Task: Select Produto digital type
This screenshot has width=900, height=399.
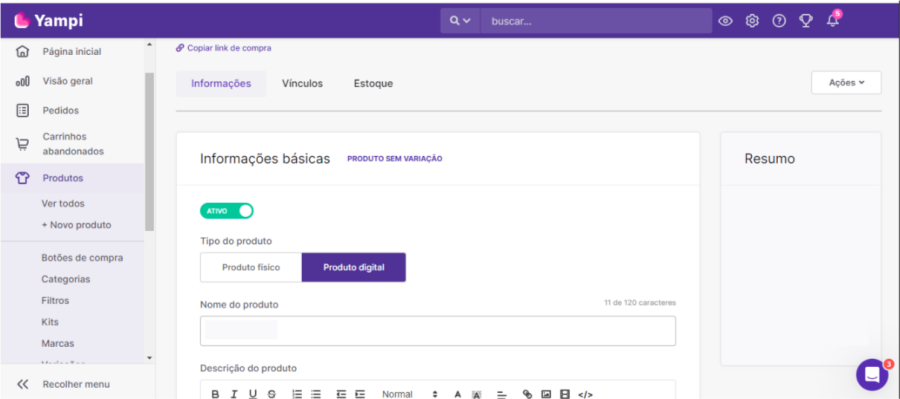Action: click(354, 268)
